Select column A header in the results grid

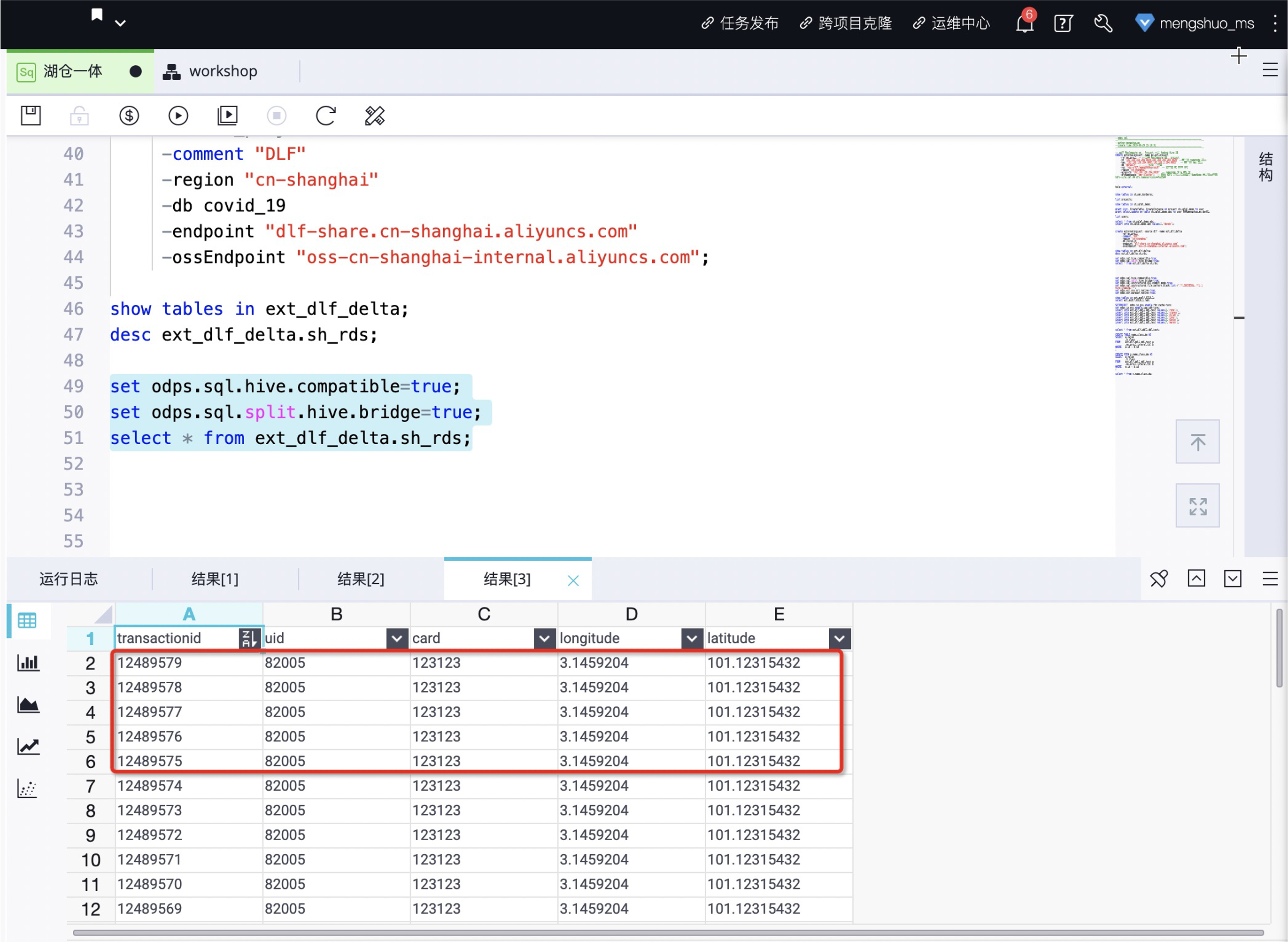(189, 615)
